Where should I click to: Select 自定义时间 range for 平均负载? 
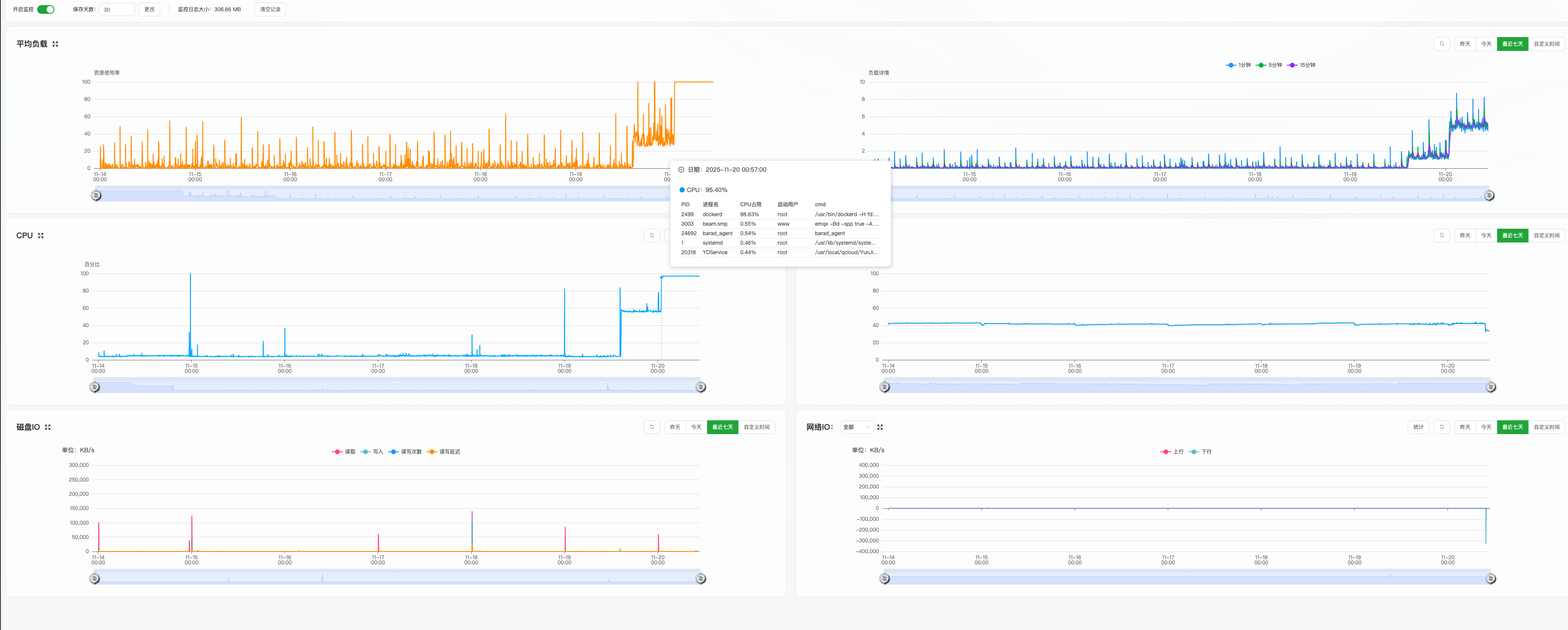point(1546,44)
